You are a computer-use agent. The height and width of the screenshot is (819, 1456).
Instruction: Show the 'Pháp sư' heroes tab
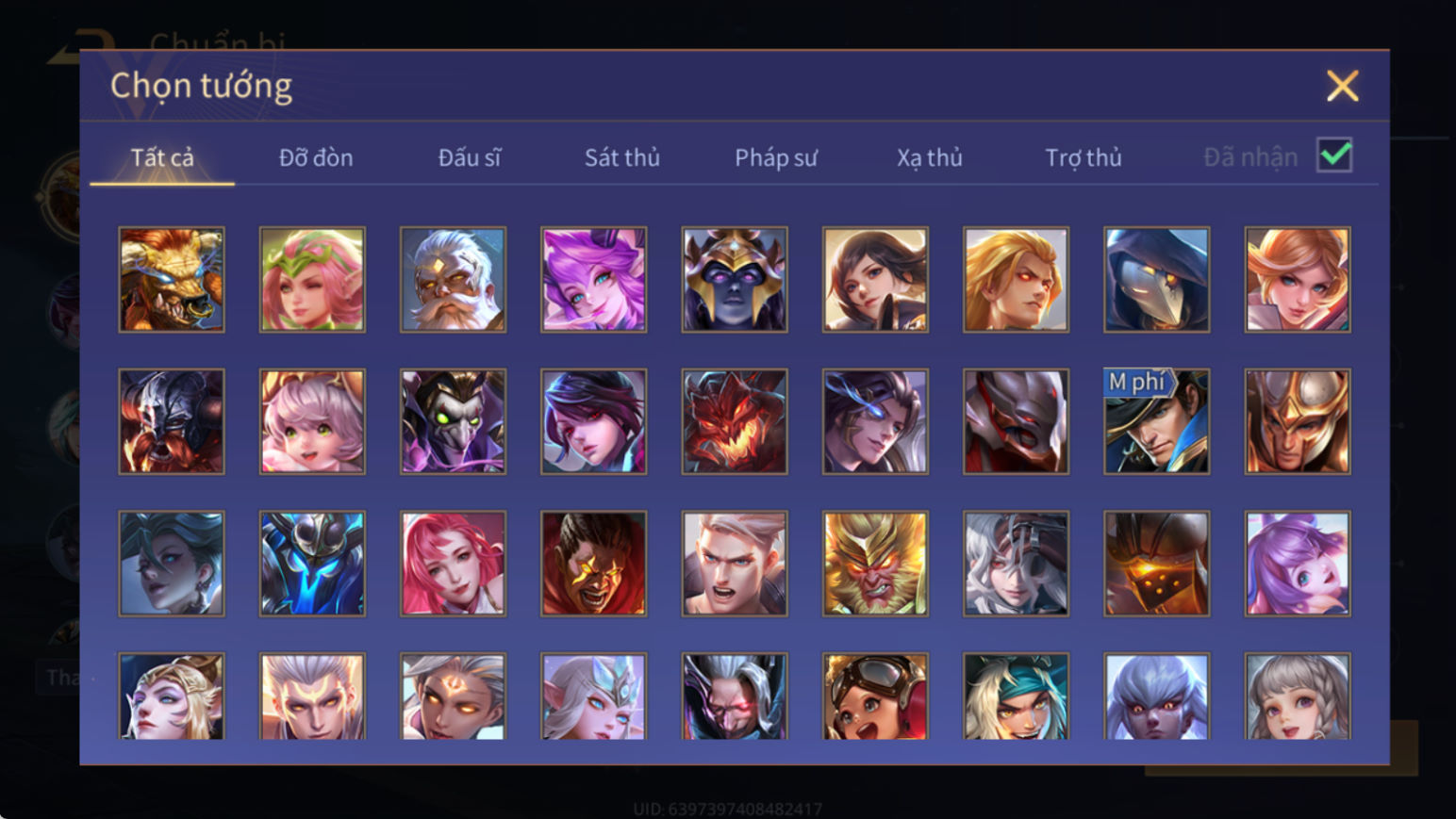776,157
